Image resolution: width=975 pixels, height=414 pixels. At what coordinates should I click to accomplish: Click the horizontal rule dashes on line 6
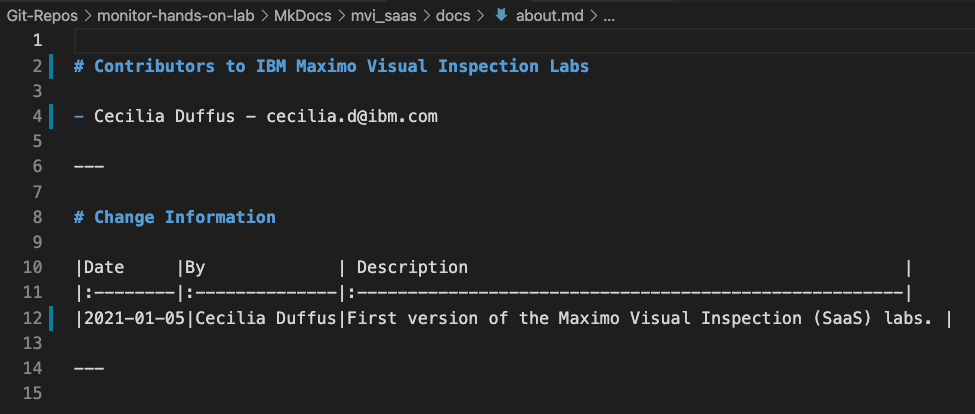[89, 166]
